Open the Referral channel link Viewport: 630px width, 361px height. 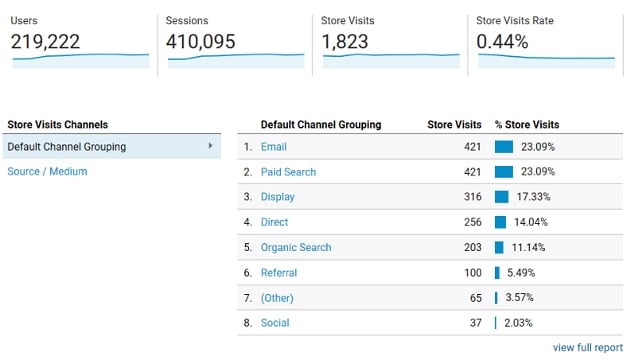[279, 273]
